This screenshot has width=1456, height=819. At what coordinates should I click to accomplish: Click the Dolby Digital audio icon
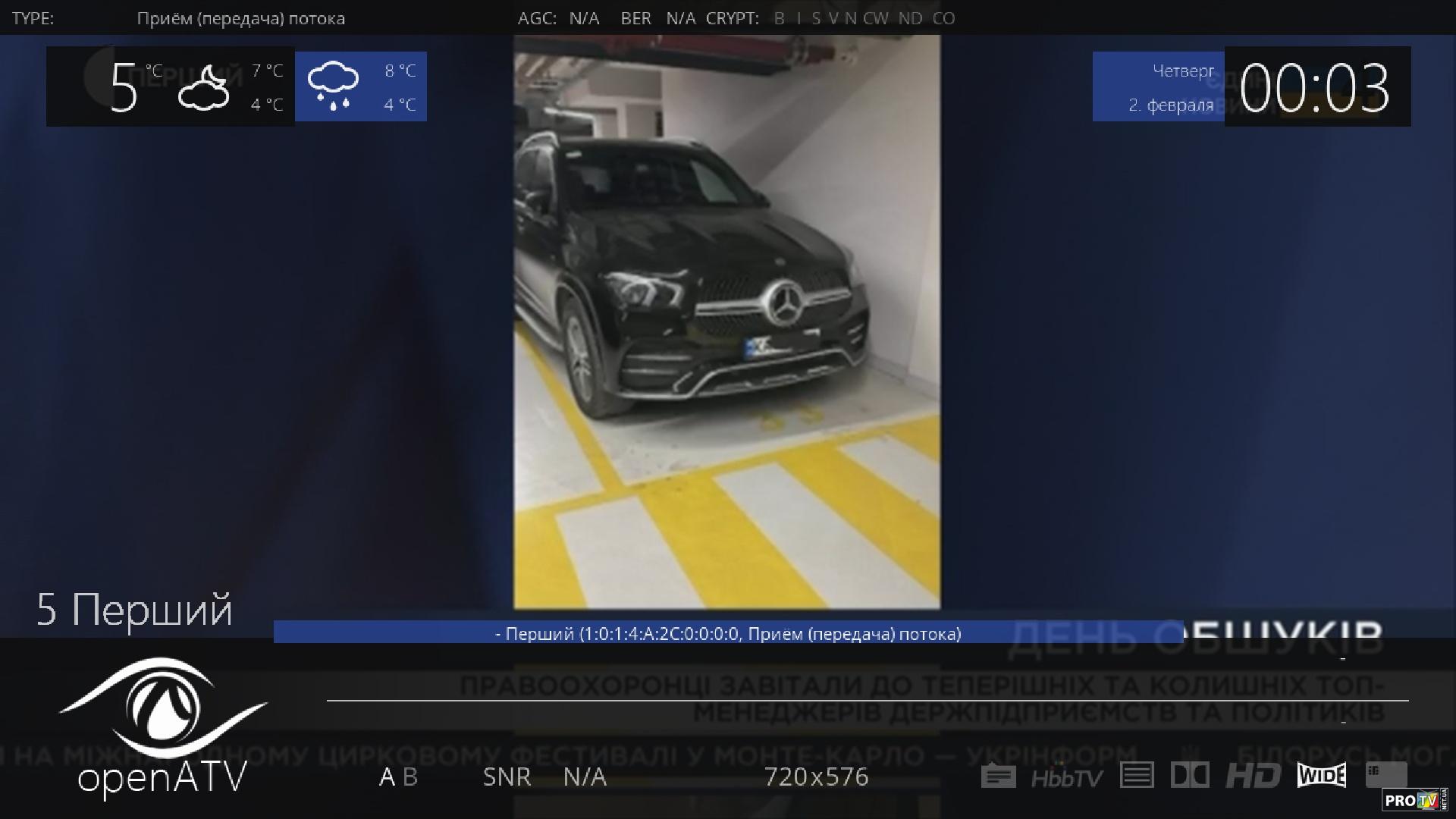(x=1190, y=775)
